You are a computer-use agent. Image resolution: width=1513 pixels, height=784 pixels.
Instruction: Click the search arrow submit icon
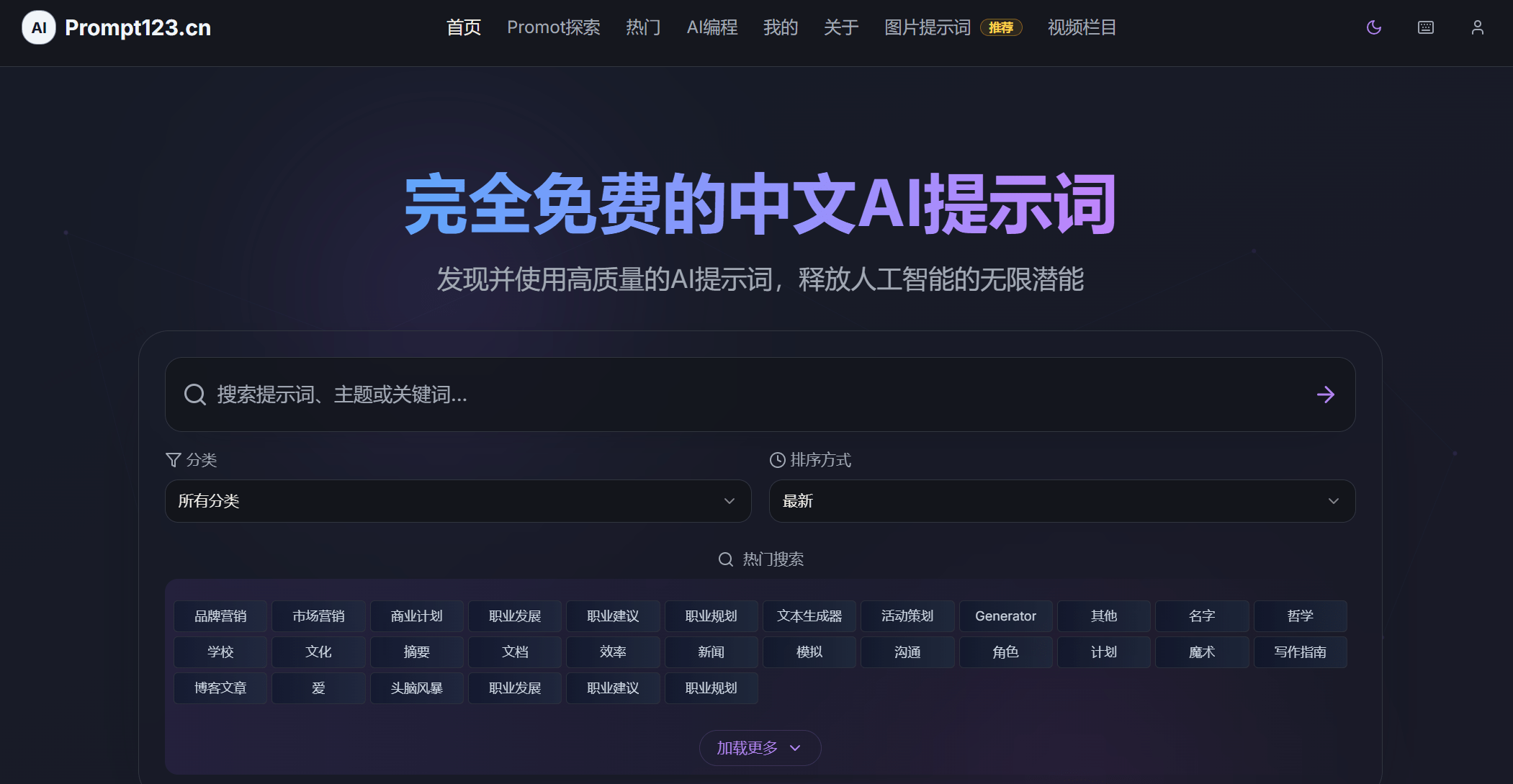coord(1326,395)
